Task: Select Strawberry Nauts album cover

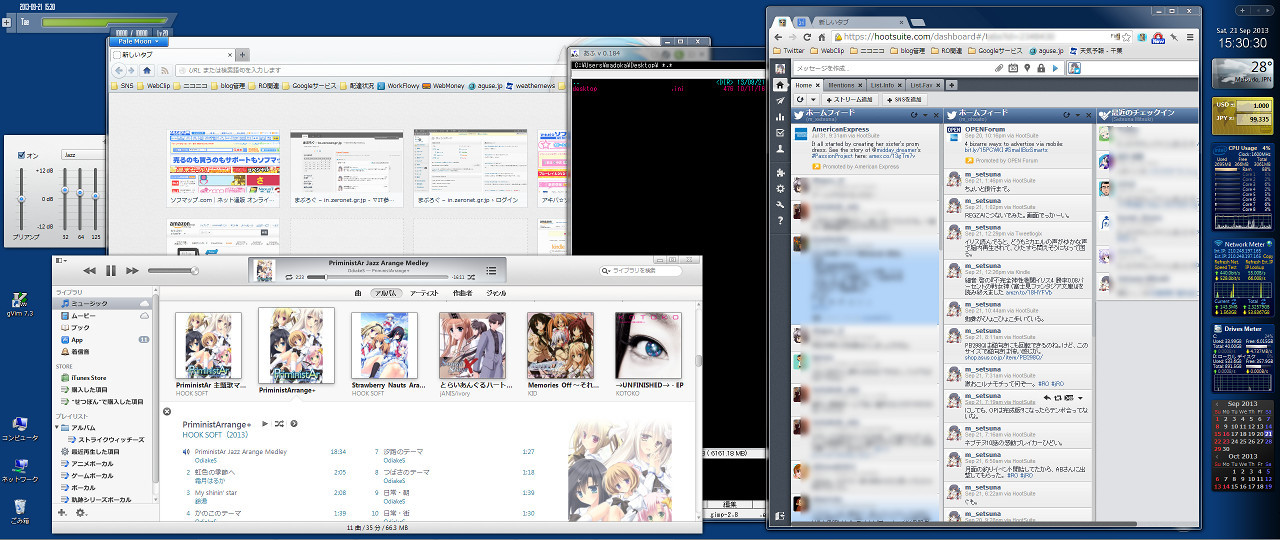Action: click(x=384, y=345)
